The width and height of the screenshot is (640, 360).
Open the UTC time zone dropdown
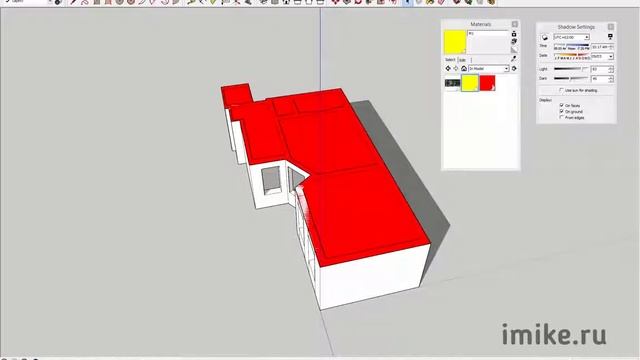(x=571, y=37)
